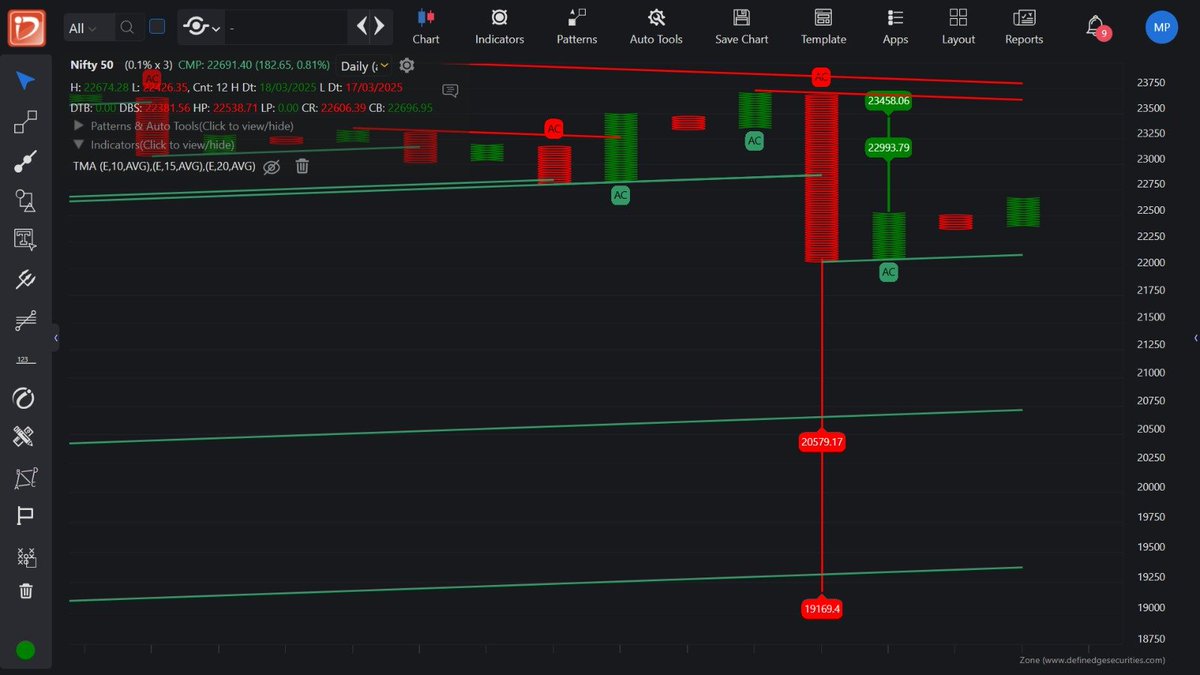
Task: Select the pointer tool at sidebar top
Action: coord(27,82)
